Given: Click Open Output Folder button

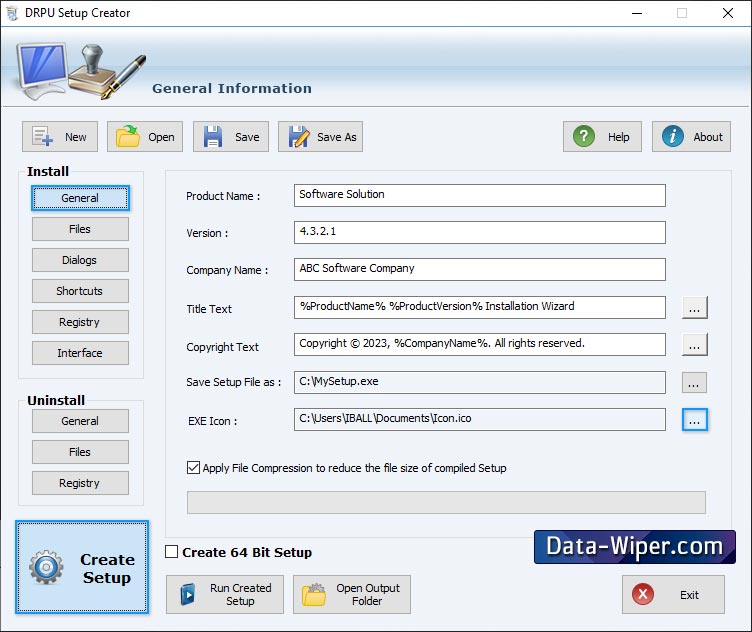Looking at the screenshot, I should 352,594.
